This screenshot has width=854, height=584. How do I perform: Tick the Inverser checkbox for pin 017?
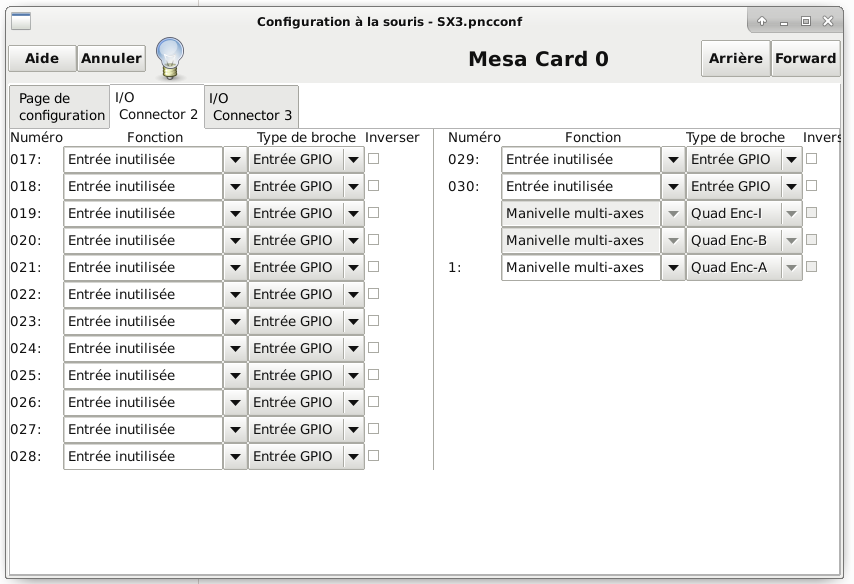[374, 159]
